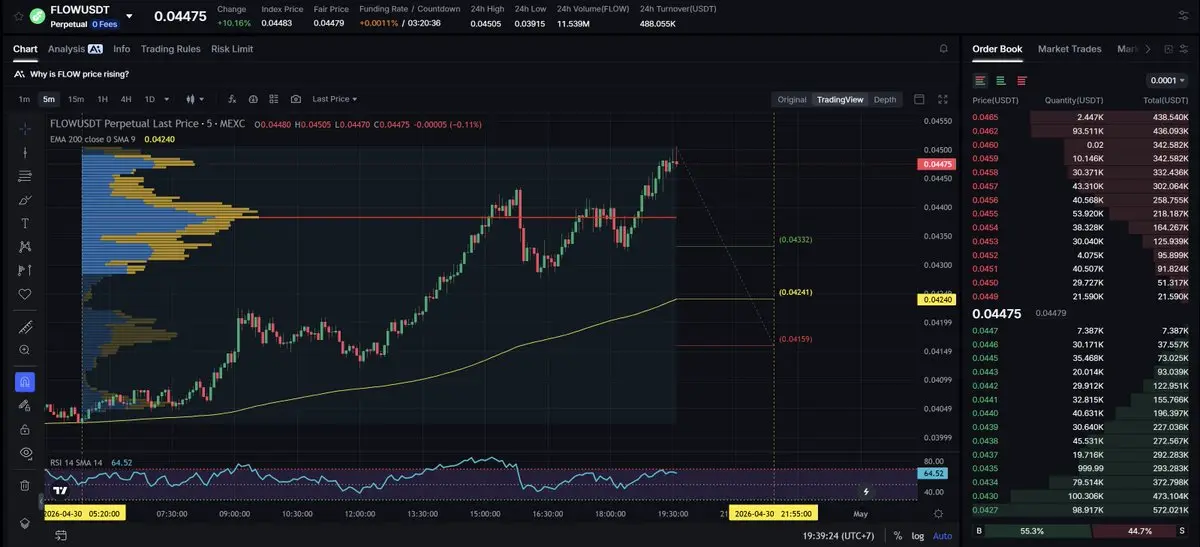Open price alert bell icon
Viewport: 1200px width, 547px height.
click(943, 49)
